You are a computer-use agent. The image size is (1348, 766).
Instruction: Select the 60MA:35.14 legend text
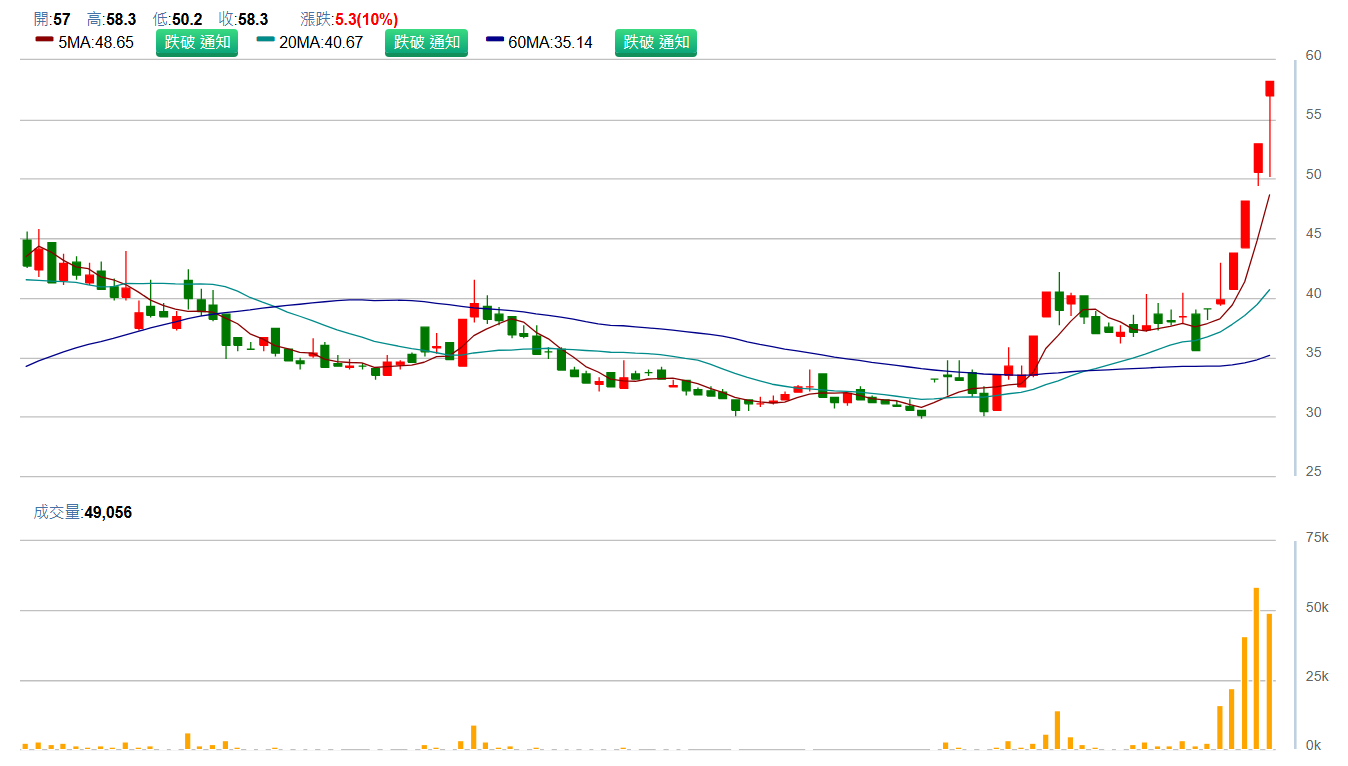(x=551, y=43)
